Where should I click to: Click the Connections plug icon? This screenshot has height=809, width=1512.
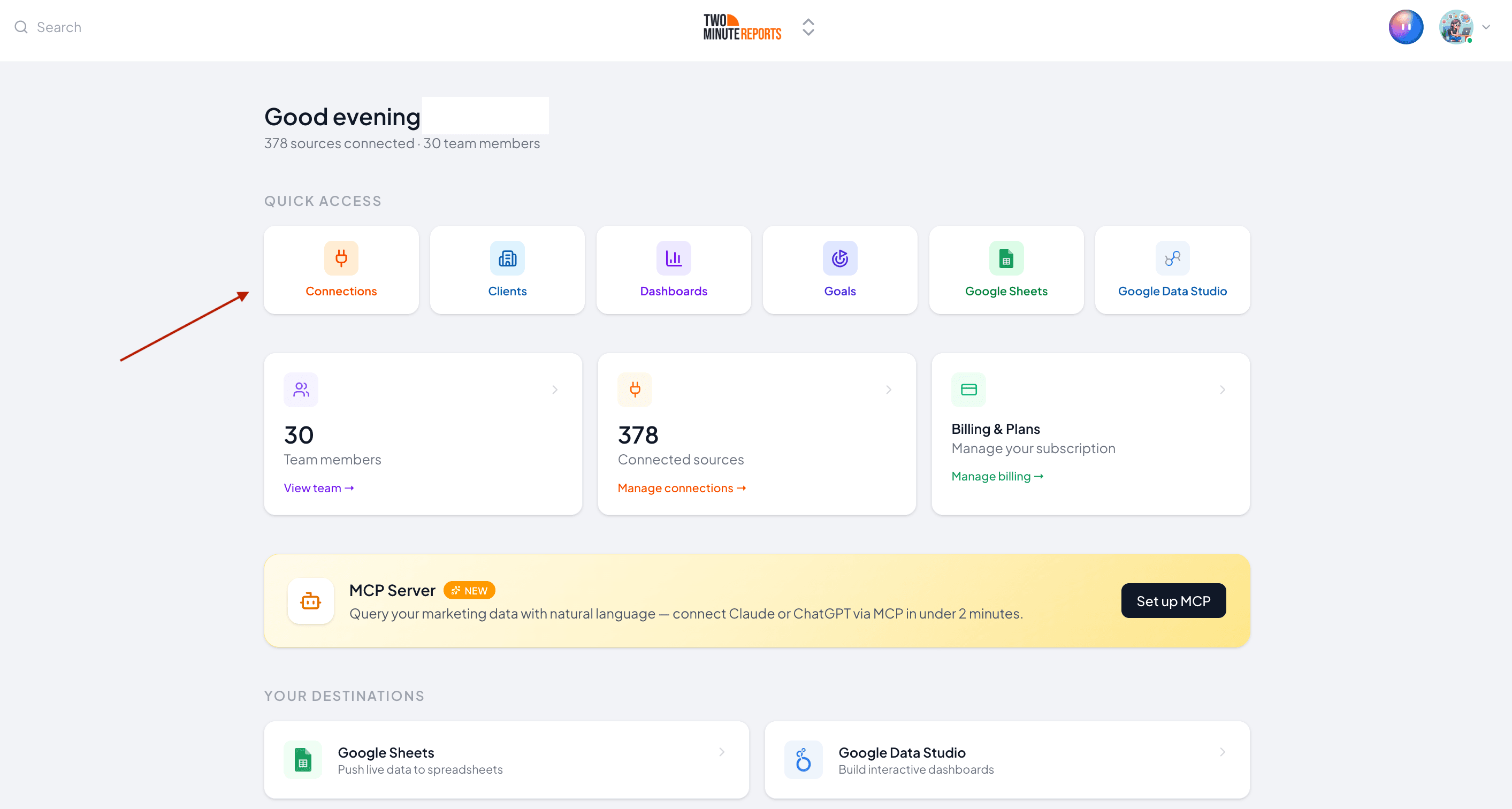click(341, 258)
